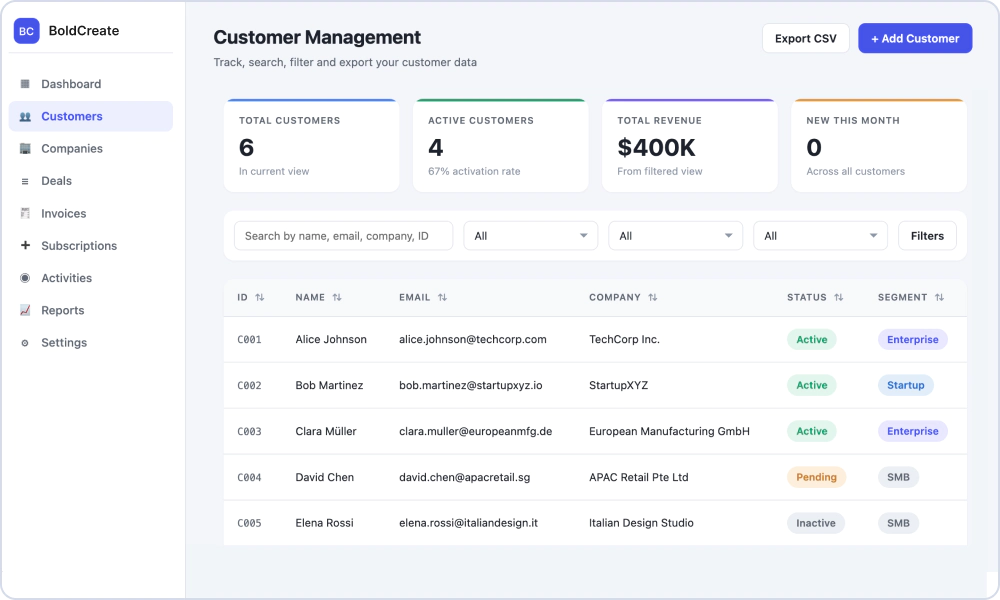Screen dimensions: 1000x600
Task: Sort table by Status column arrows
Action: [x=839, y=297]
